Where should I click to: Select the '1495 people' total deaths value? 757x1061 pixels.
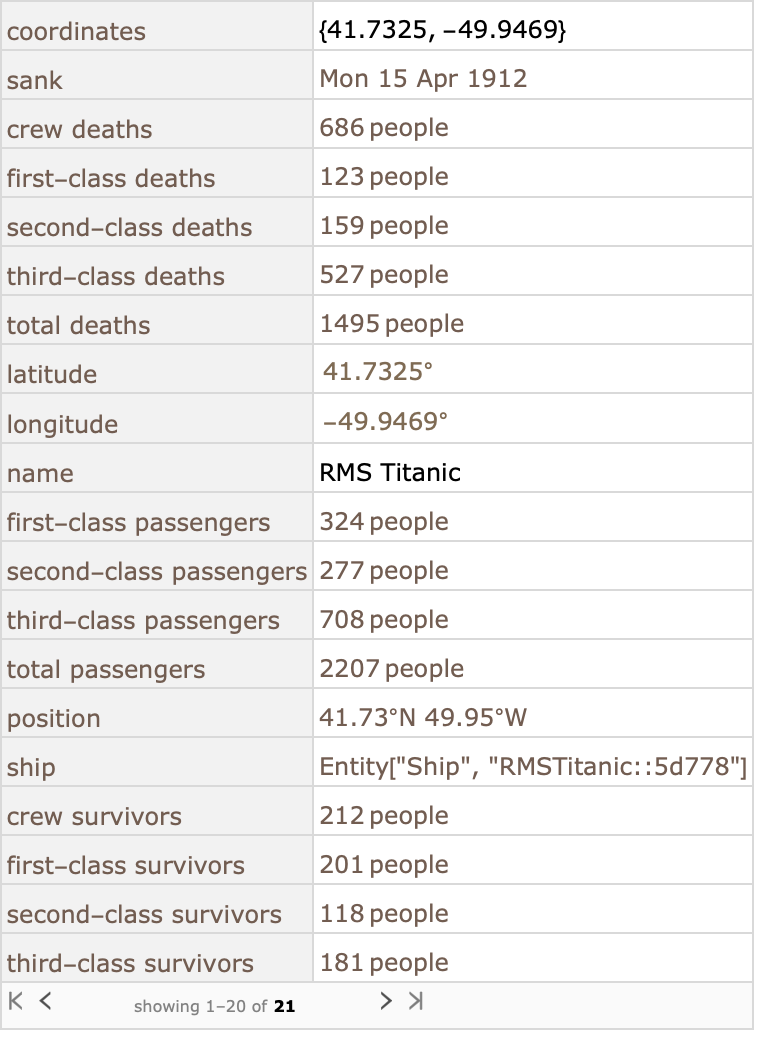coord(392,323)
